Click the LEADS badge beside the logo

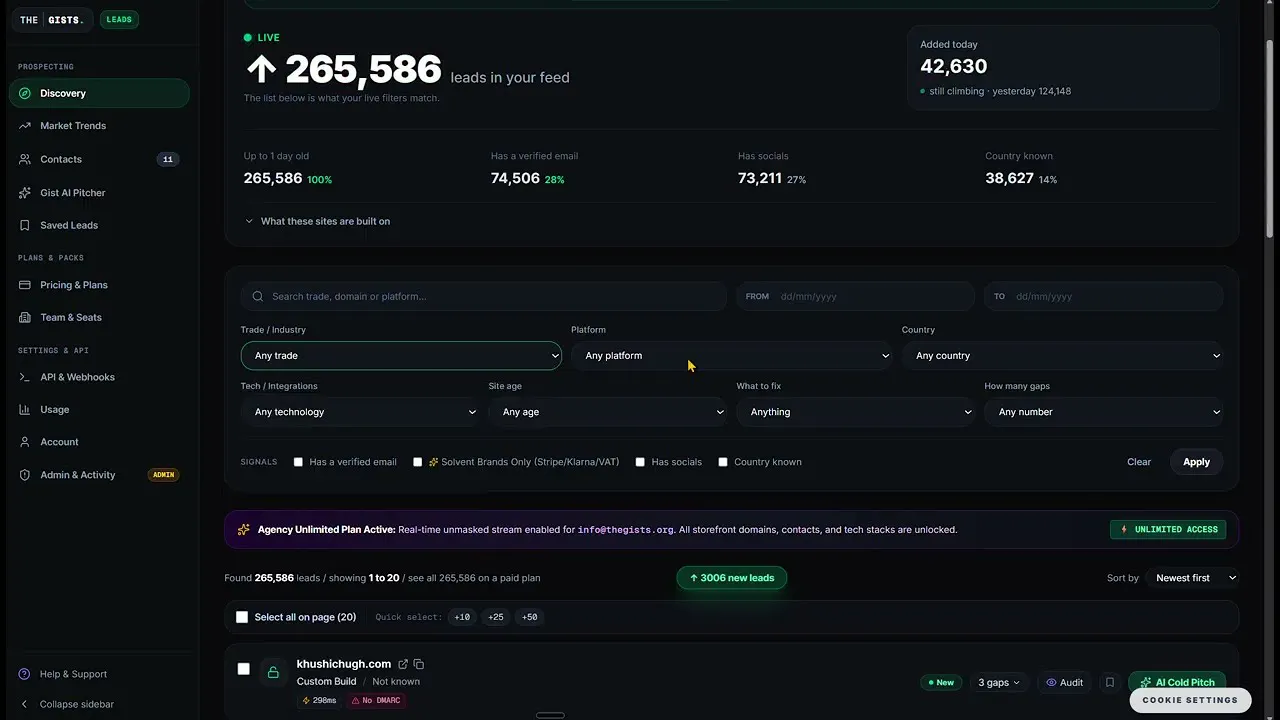tap(119, 20)
